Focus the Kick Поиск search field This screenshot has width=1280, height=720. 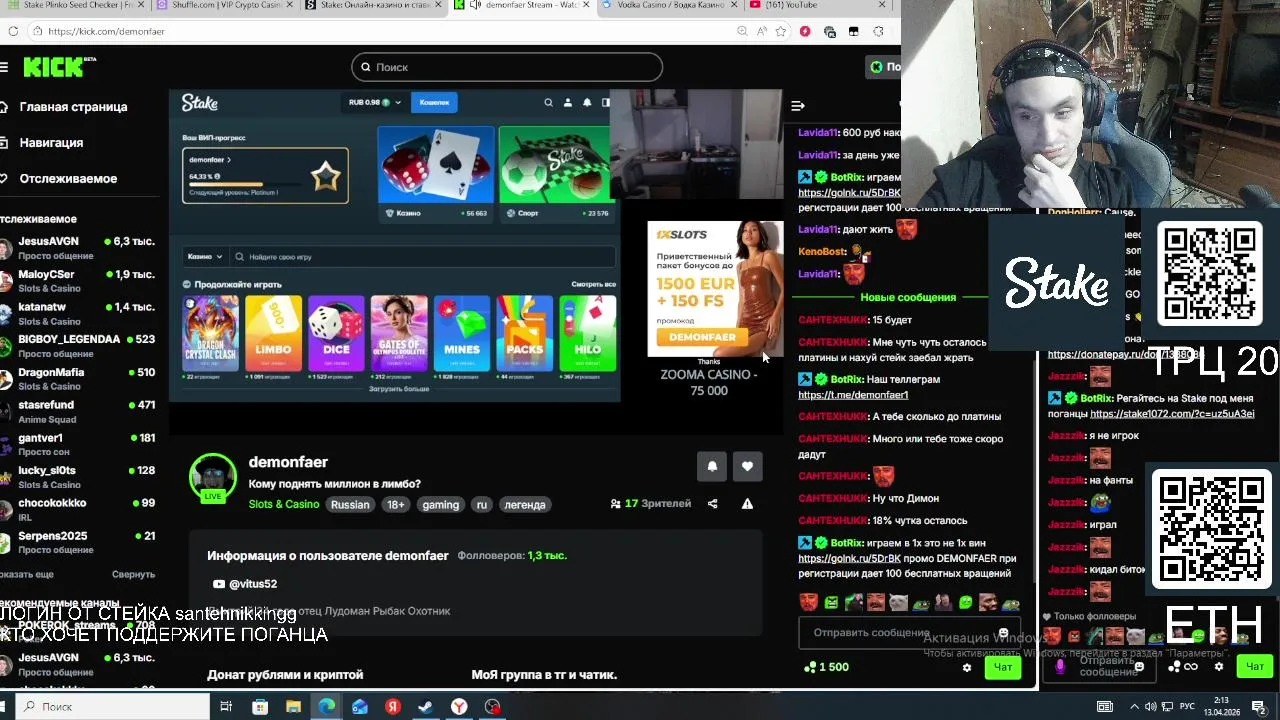click(x=507, y=67)
